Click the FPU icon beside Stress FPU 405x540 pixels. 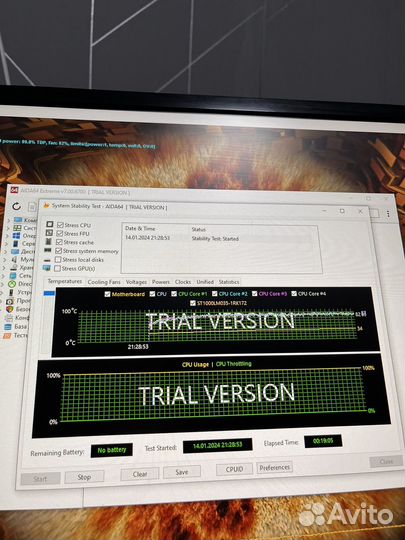[x=50, y=233]
